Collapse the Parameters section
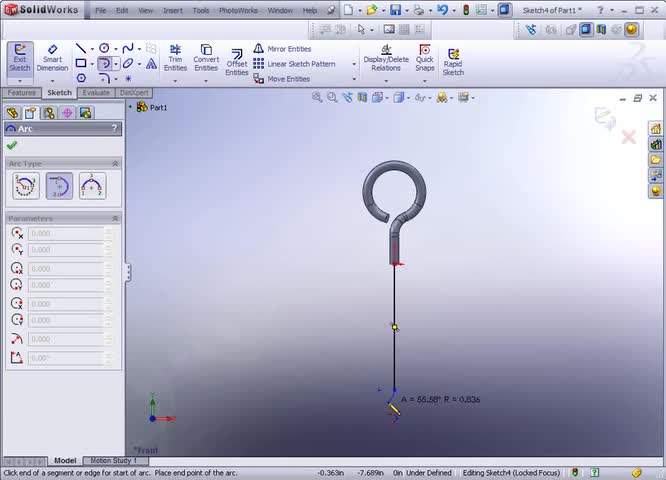The height and width of the screenshot is (480, 666). [x=115, y=218]
